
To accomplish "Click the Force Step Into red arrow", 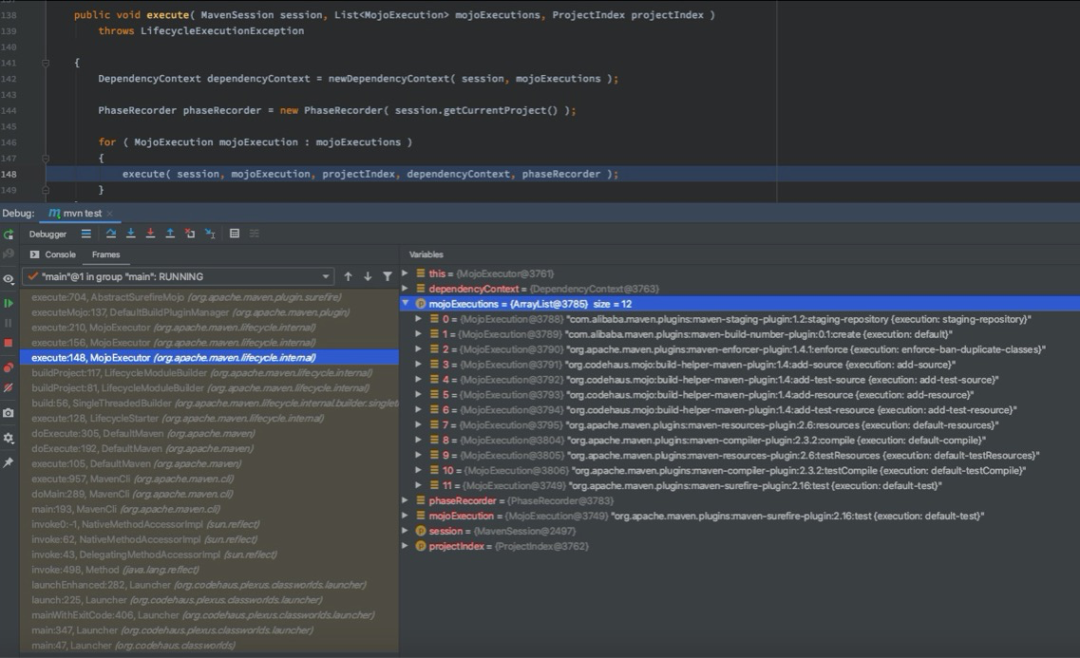I will coord(150,234).
